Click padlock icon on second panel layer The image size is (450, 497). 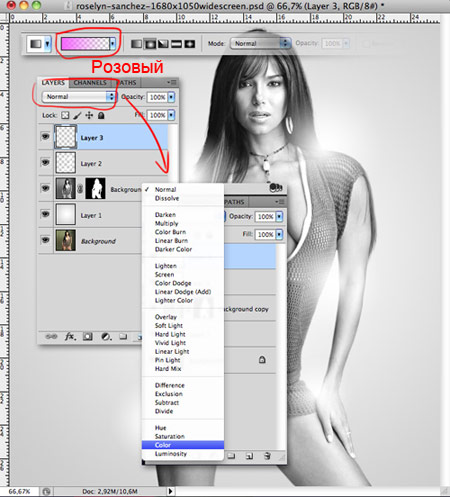[262, 360]
